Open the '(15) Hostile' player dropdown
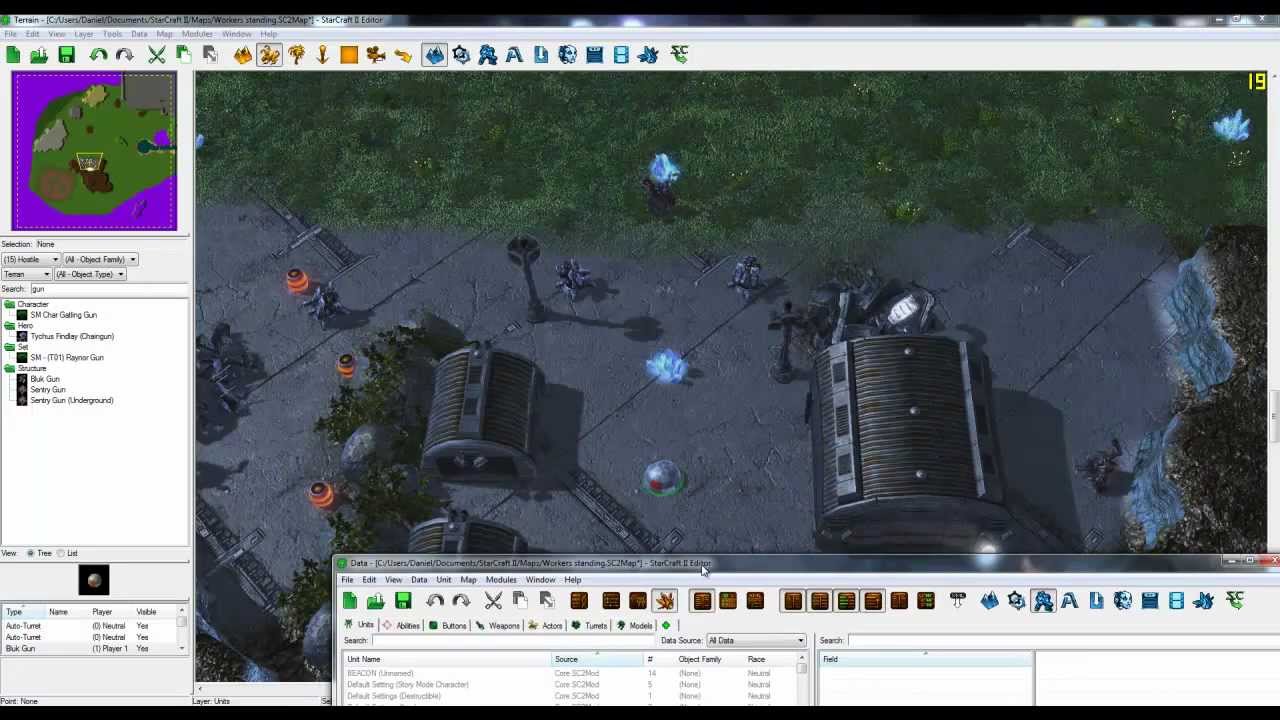 click(31, 259)
